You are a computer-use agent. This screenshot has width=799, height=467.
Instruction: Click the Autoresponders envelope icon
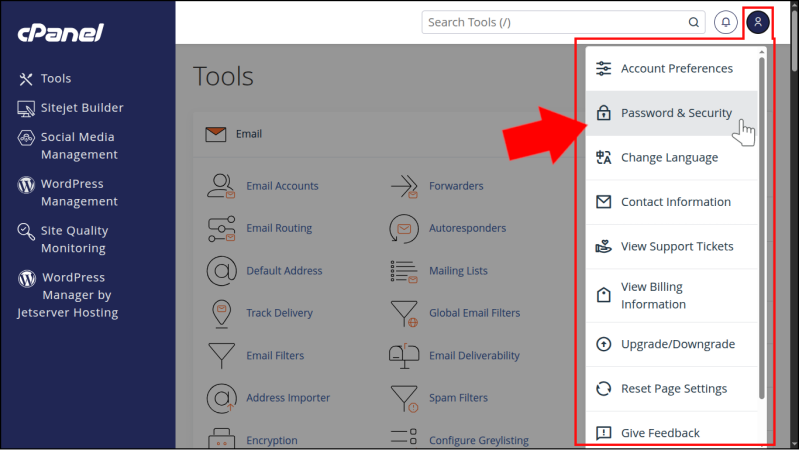[x=404, y=229]
